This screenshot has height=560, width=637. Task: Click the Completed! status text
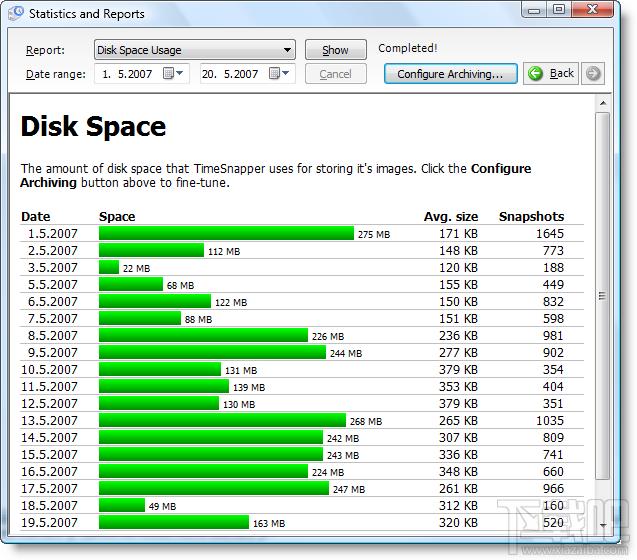tap(407, 48)
